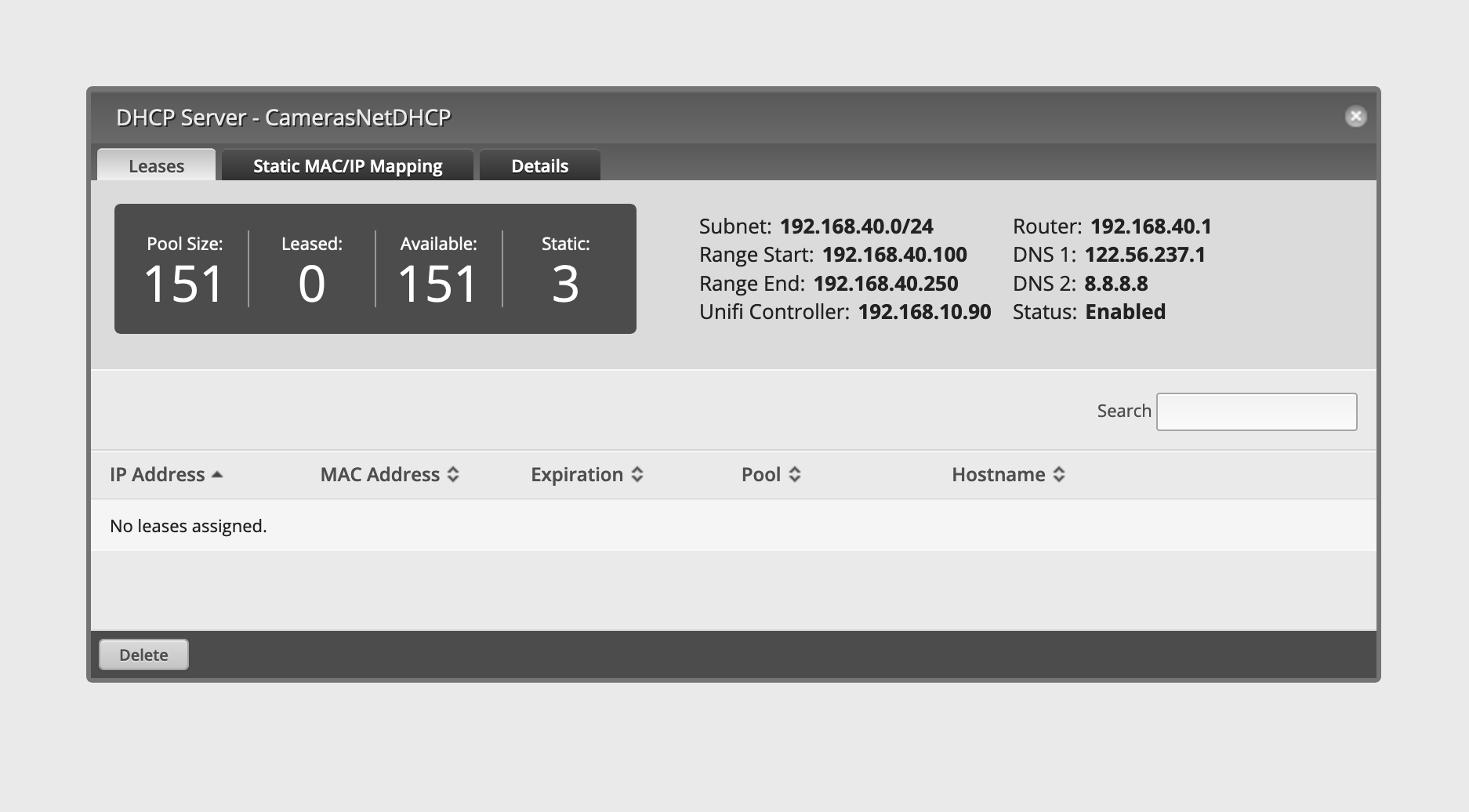Select the Subnet value 192.168.40.0/24
1469x812 pixels.
click(x=857, y=227)
